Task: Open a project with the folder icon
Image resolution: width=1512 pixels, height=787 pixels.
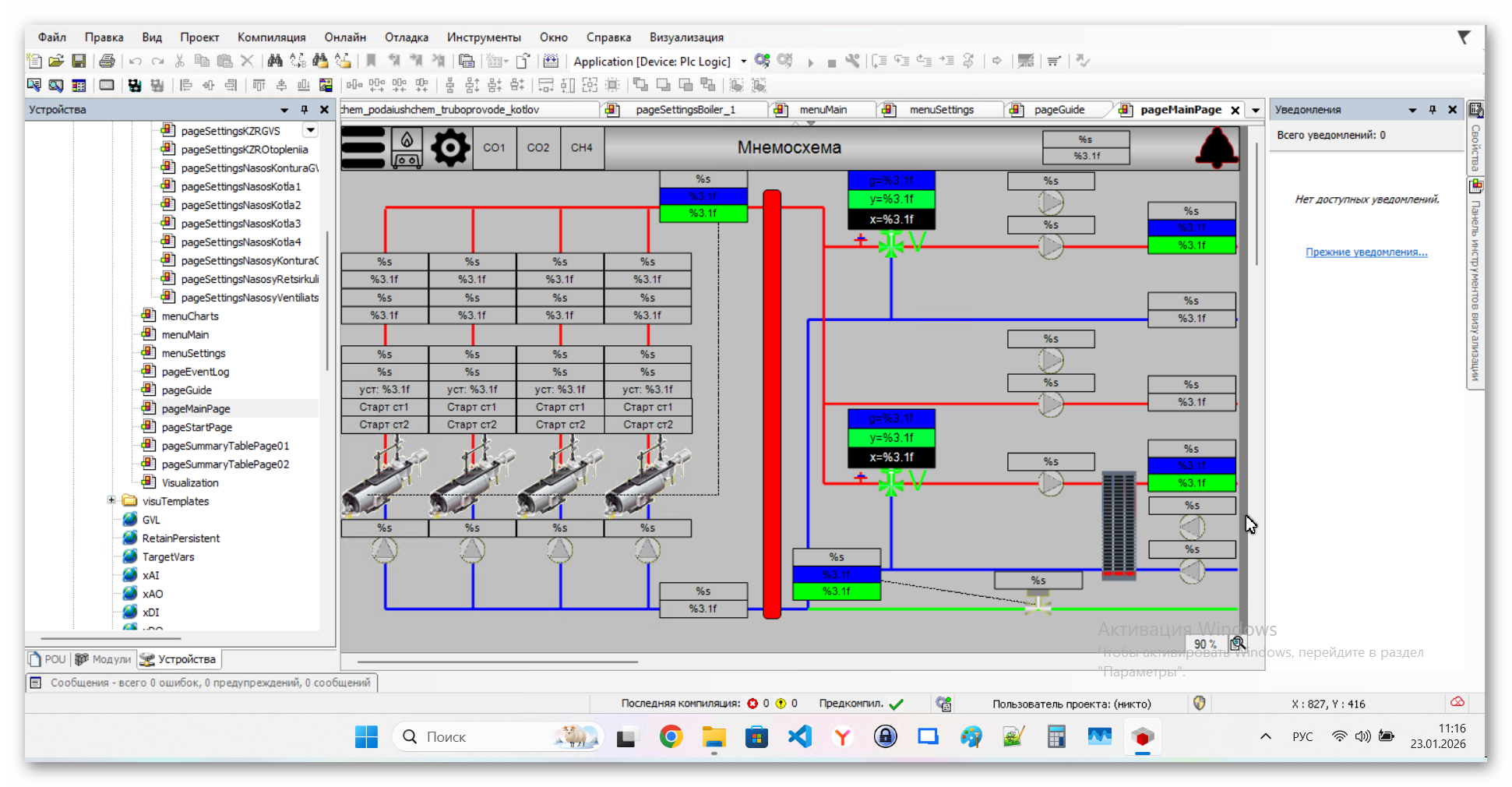Action: pyautogui.click(x=56, y=61)
